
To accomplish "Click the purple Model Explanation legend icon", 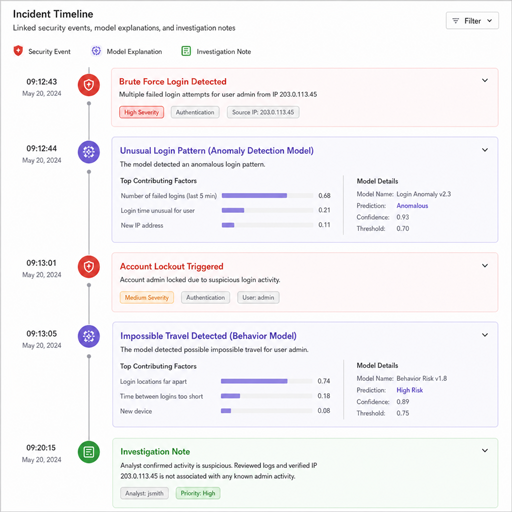I will tap(96, 51).
